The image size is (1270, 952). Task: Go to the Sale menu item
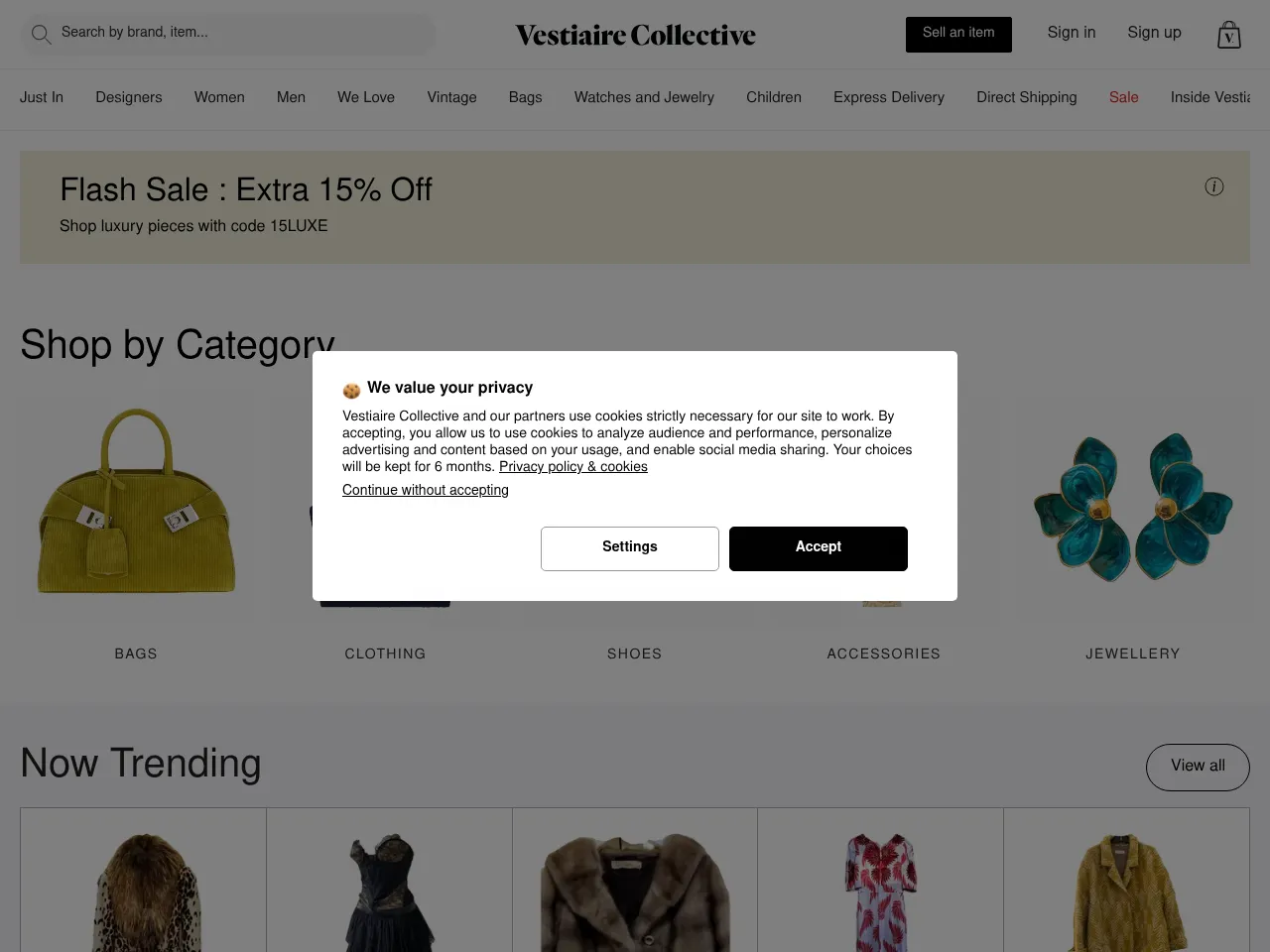point(1123,97)
